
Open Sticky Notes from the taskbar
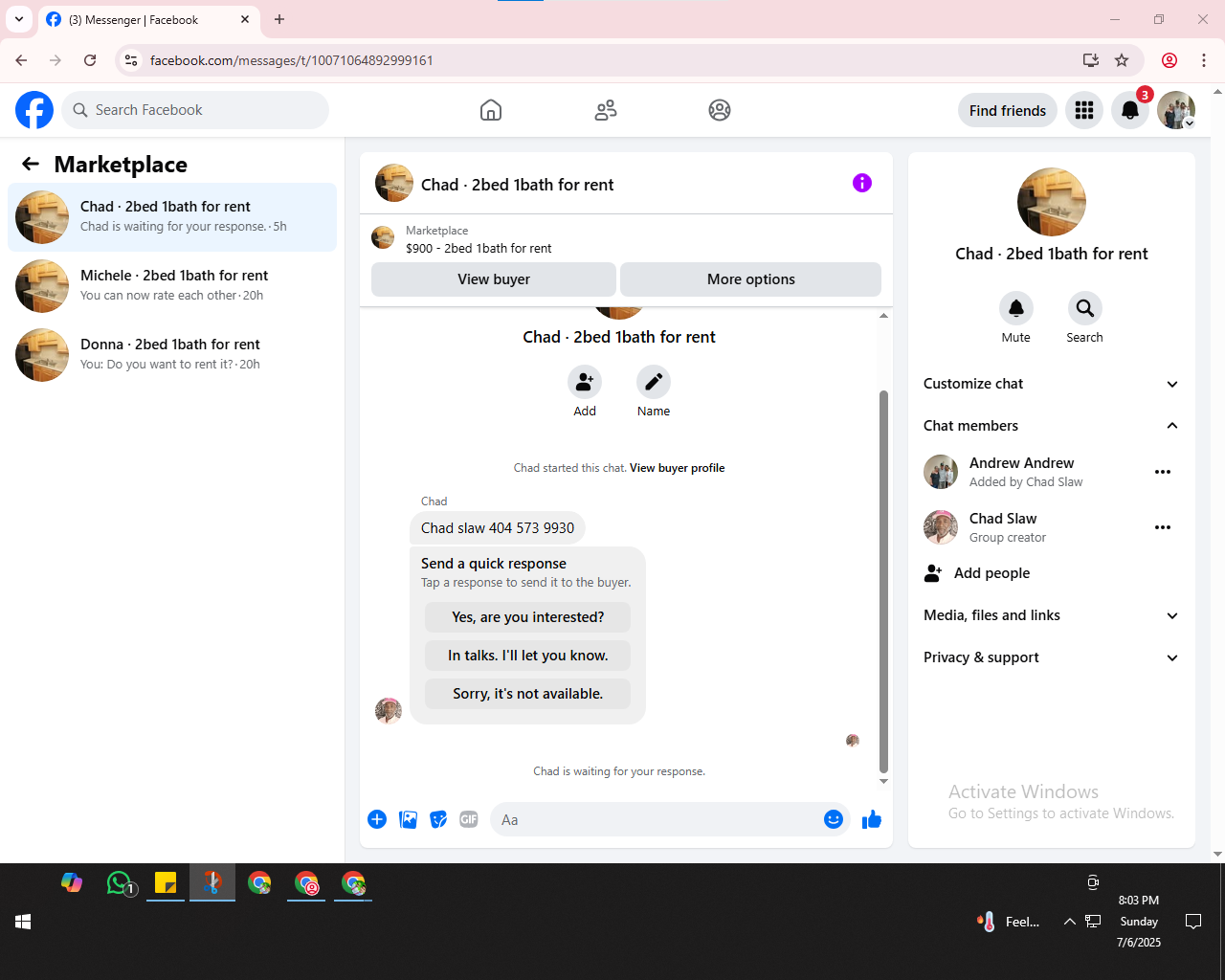[x=166, y=883]
